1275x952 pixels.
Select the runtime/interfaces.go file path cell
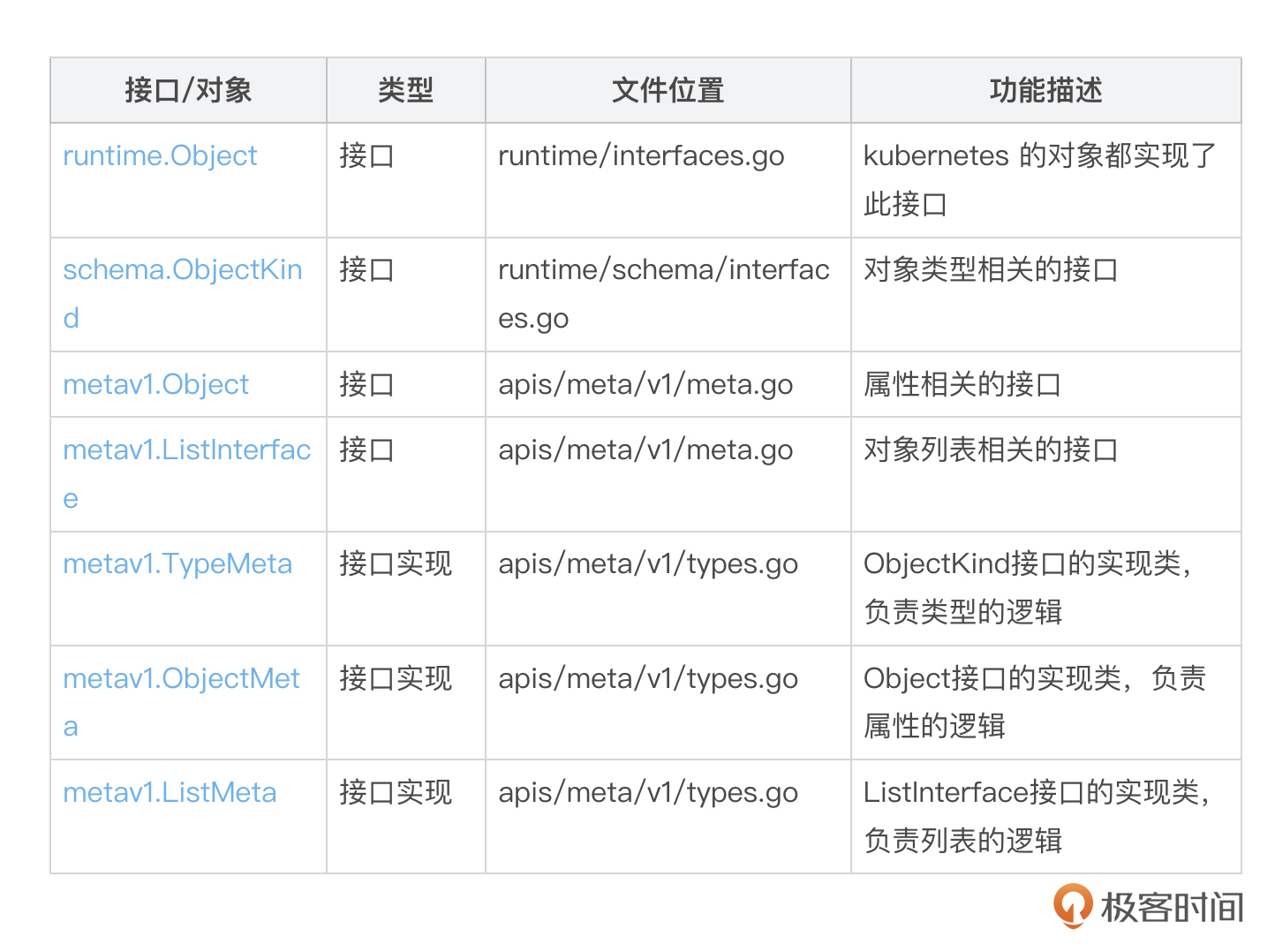click(641, 156)
